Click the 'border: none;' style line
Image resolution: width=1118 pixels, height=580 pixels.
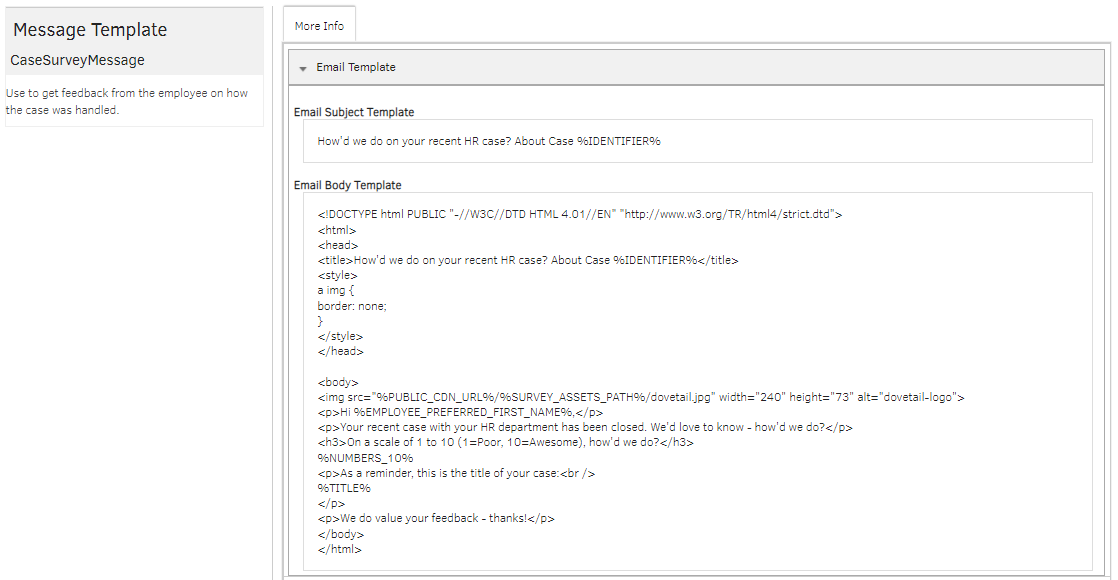352,306
